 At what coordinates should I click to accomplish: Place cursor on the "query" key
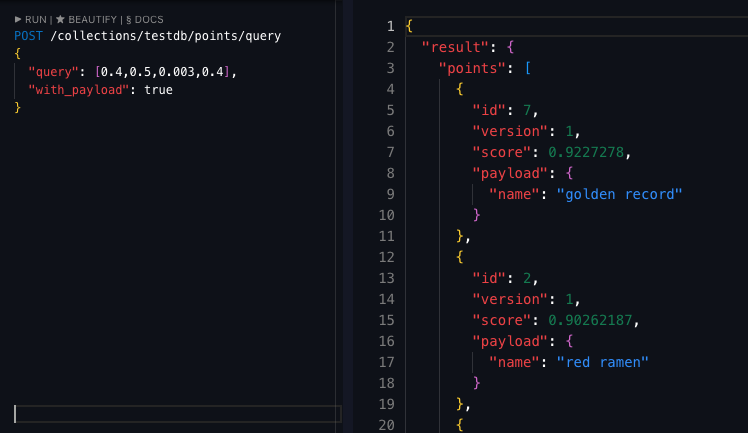50,72
